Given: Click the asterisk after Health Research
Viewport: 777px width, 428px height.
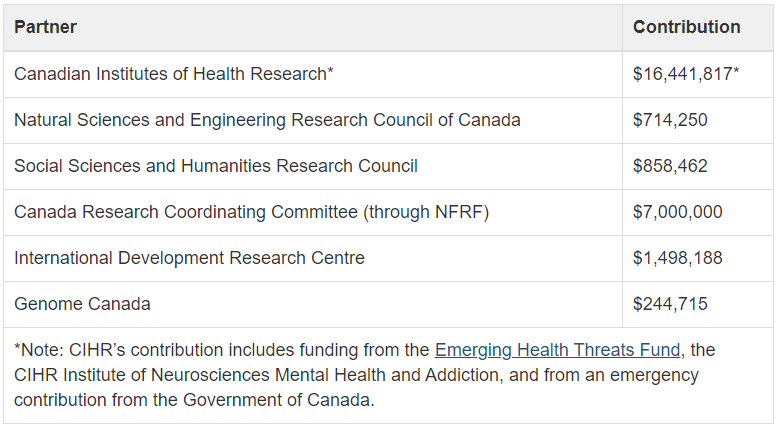Looking at the screenshot, I should click(x=331, y=70).
